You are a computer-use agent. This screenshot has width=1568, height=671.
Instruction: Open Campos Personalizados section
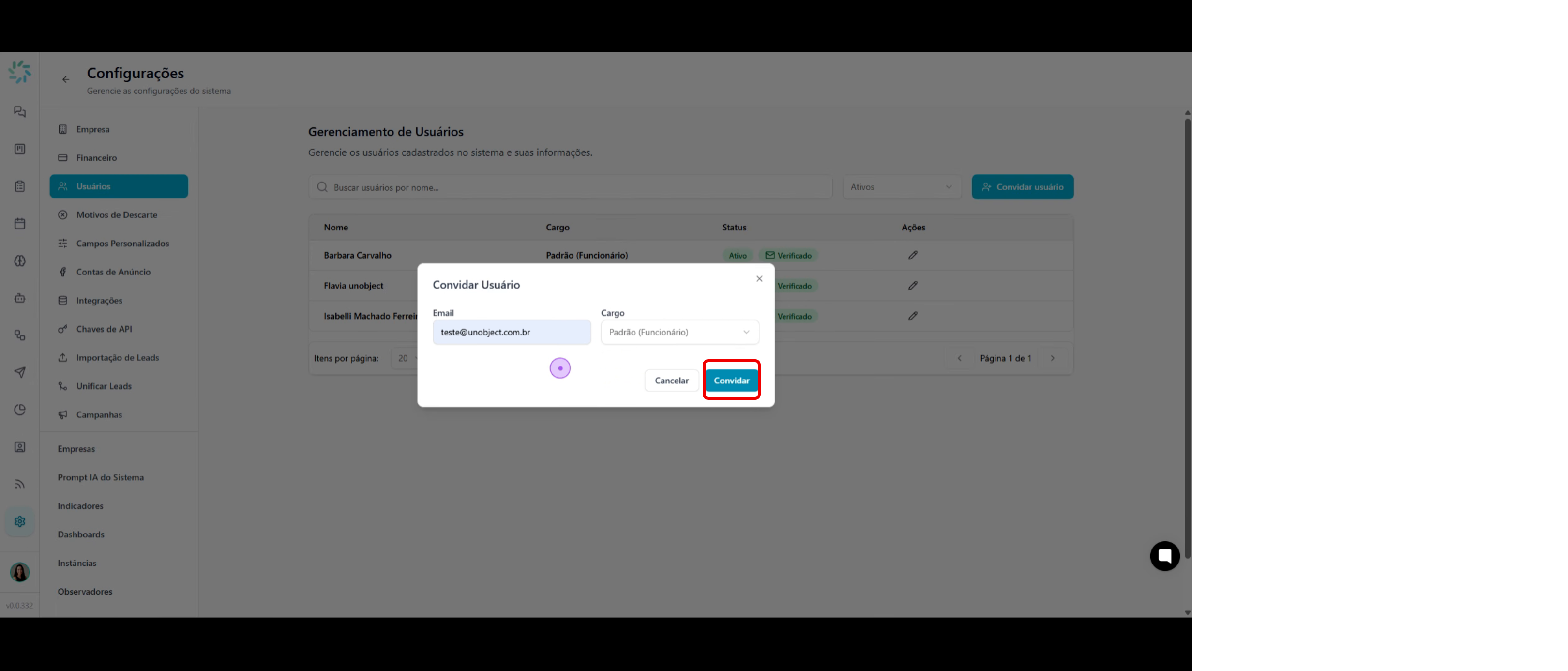pos(119,243)
